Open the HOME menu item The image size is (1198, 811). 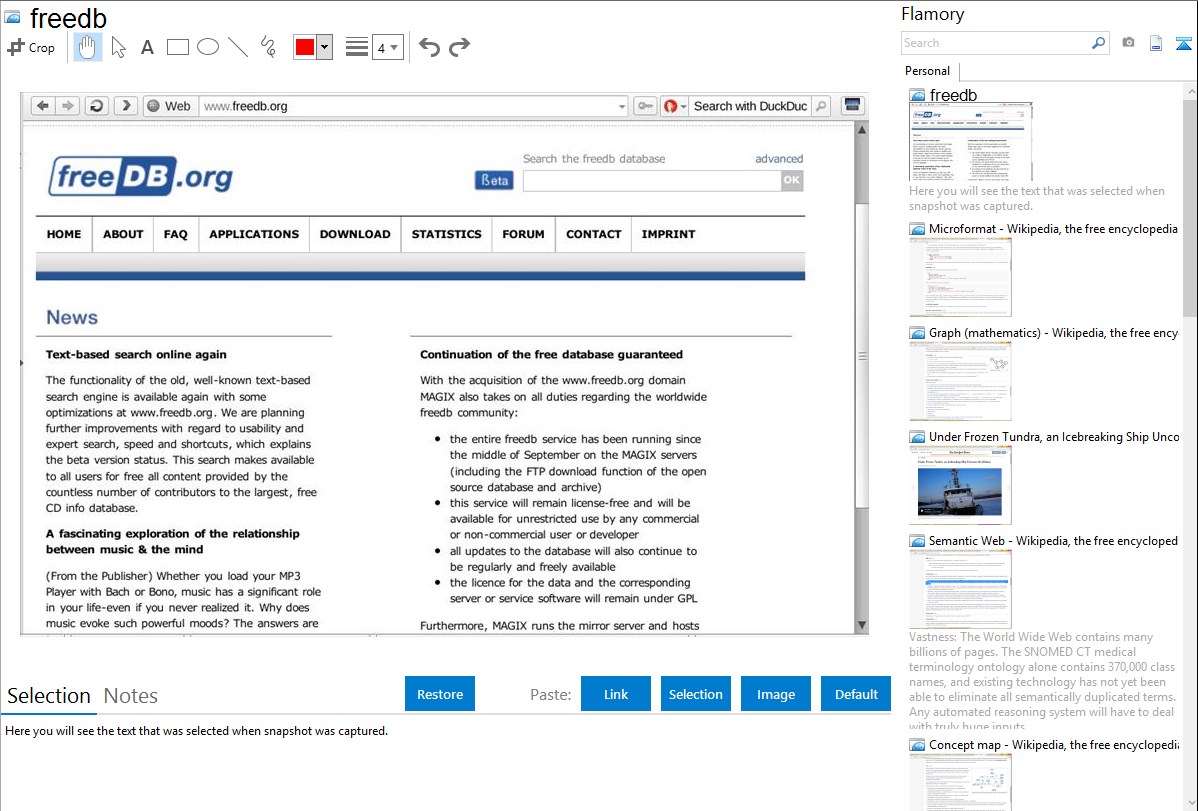(x=63, y=234)
